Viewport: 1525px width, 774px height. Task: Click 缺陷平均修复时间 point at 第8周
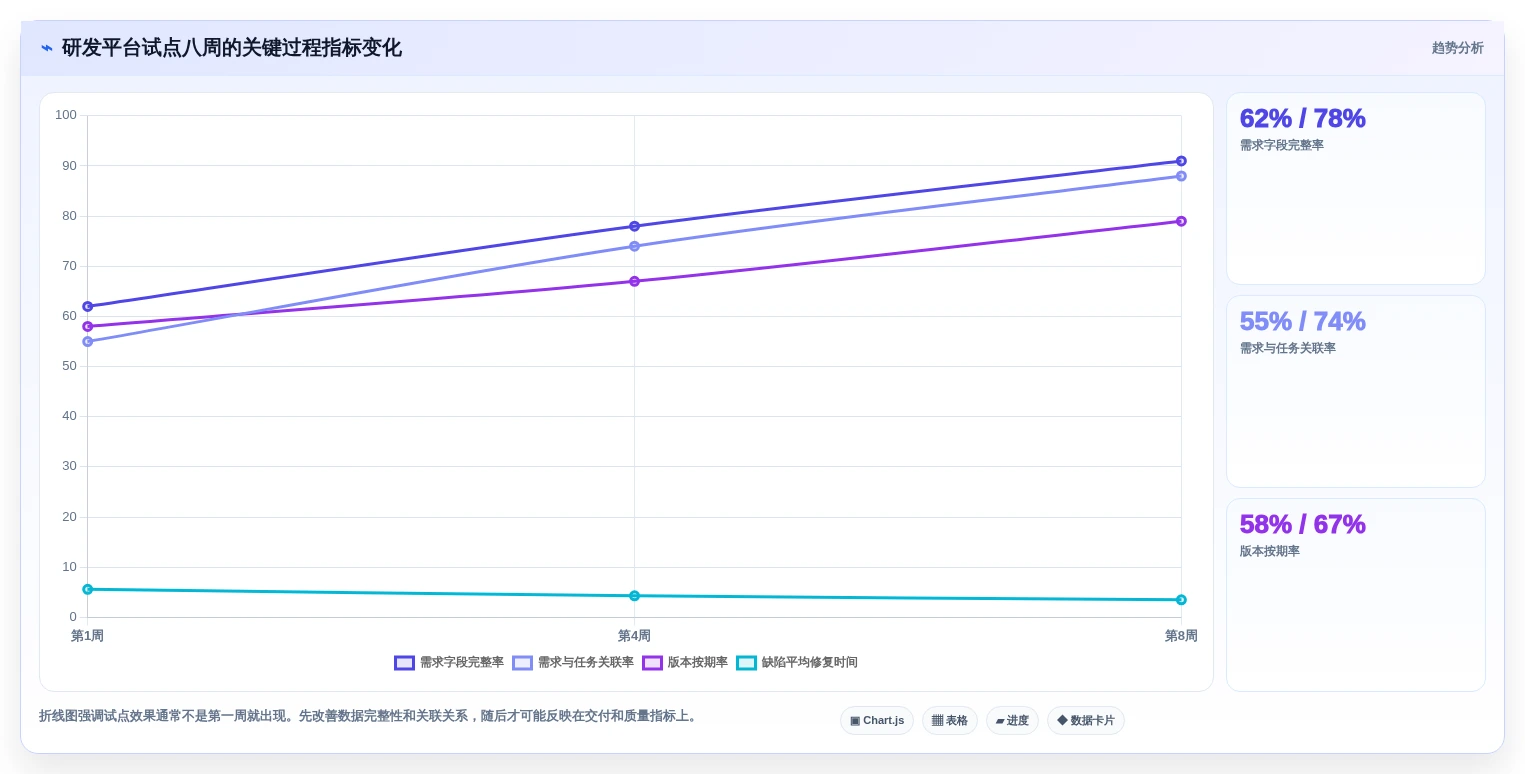point(1181,600)
